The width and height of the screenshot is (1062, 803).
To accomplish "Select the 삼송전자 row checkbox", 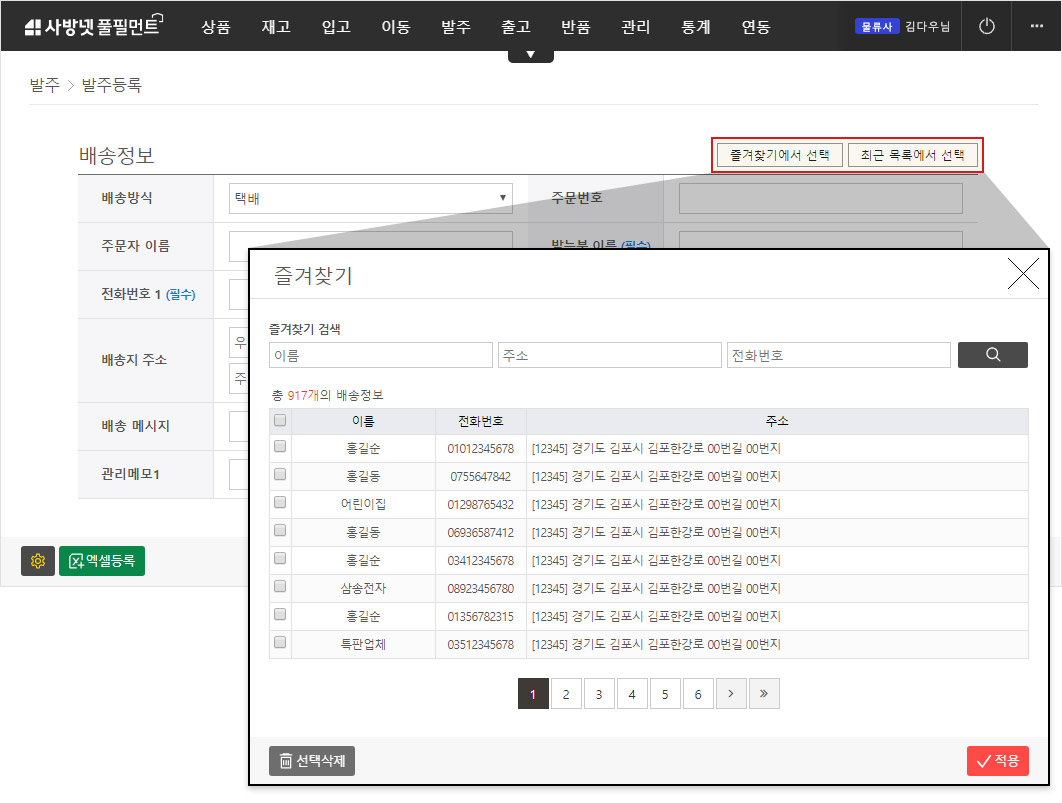I will click(280, 587).
